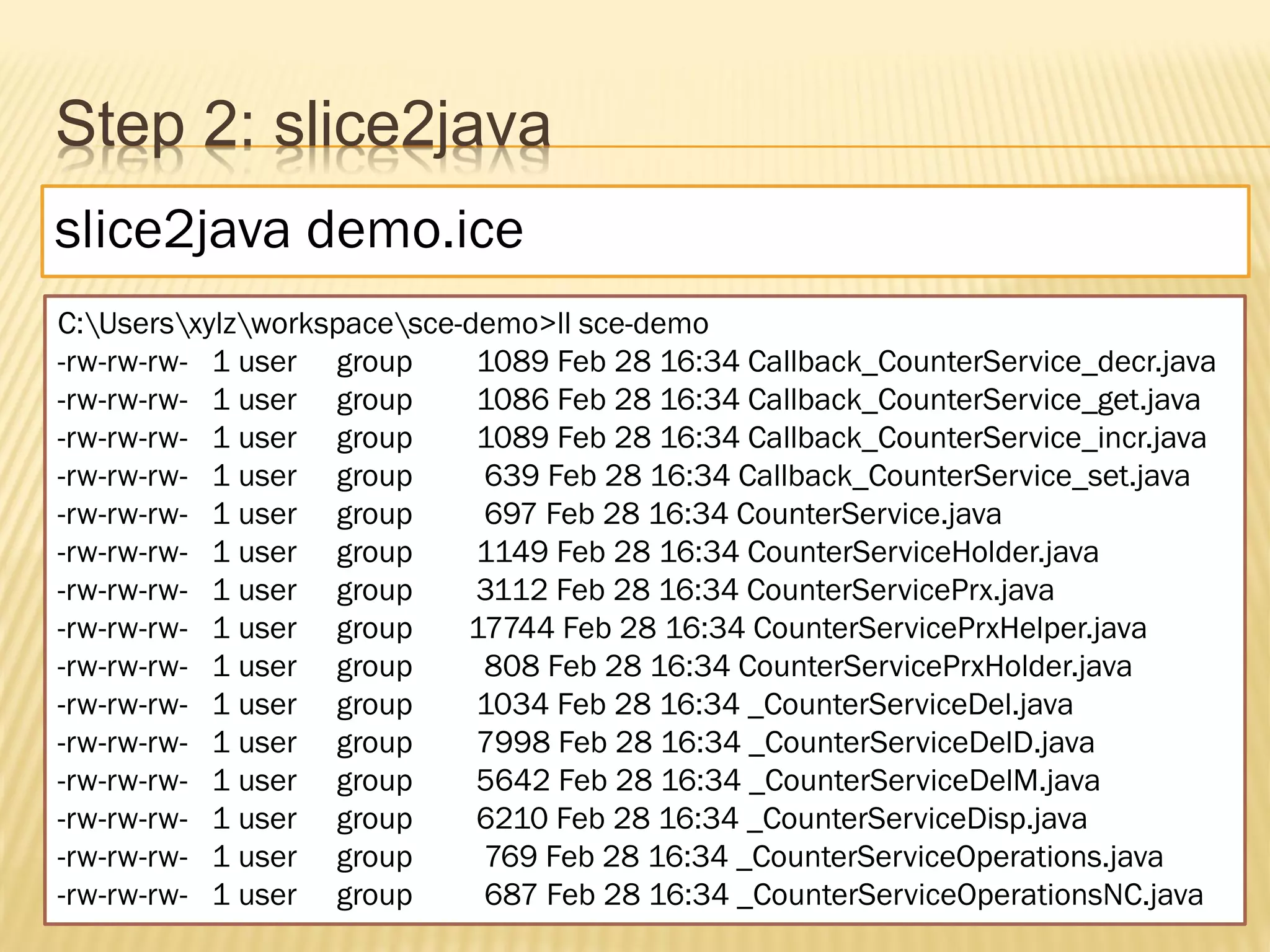The width and height of the screenshot is (1270, 952).
Task: Click the file size 5642
Action: pyautogui.click(x=513, y=781)
